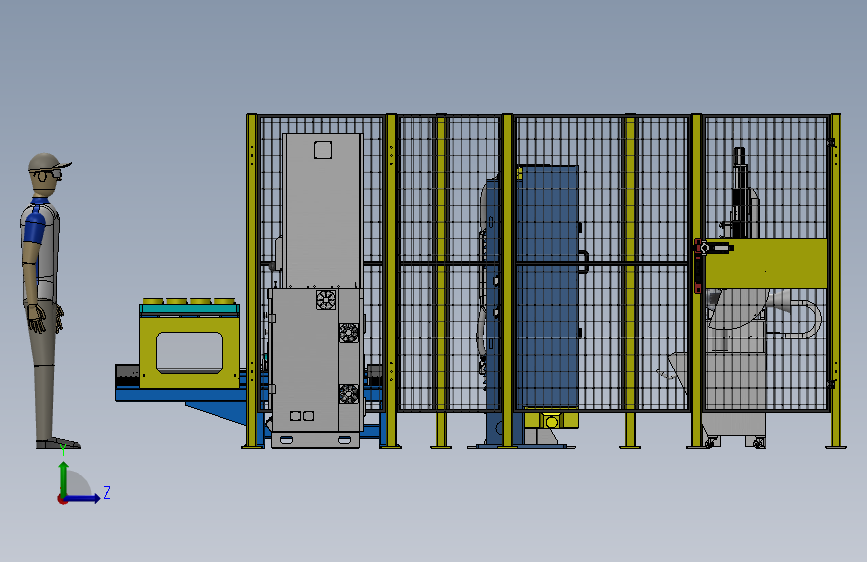Select the yellow box with rounded window
The image size is (867, 562).
tap(189, 351)
